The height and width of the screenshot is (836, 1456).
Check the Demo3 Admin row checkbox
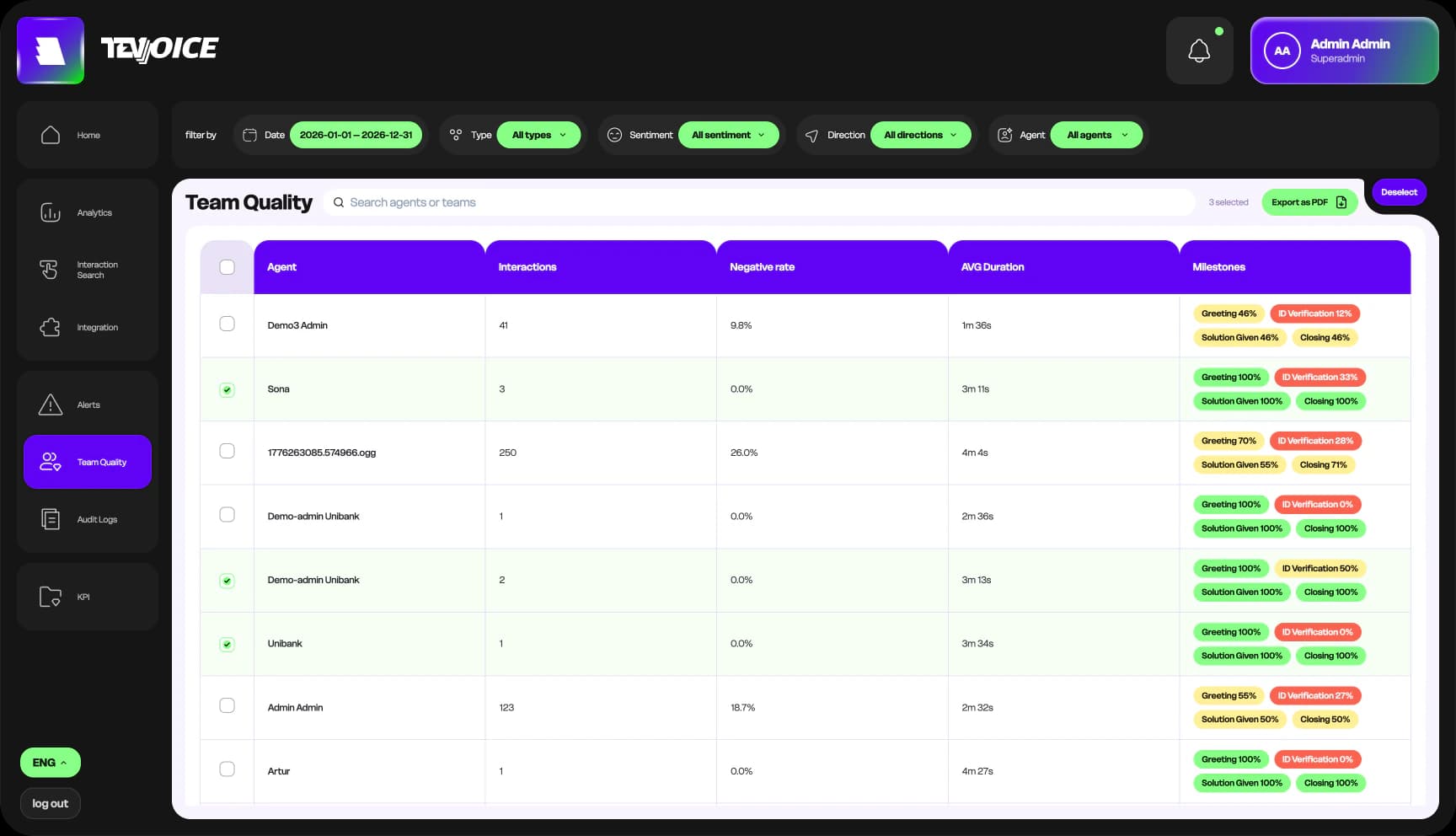pyautogui.click(x=227, y=324)
